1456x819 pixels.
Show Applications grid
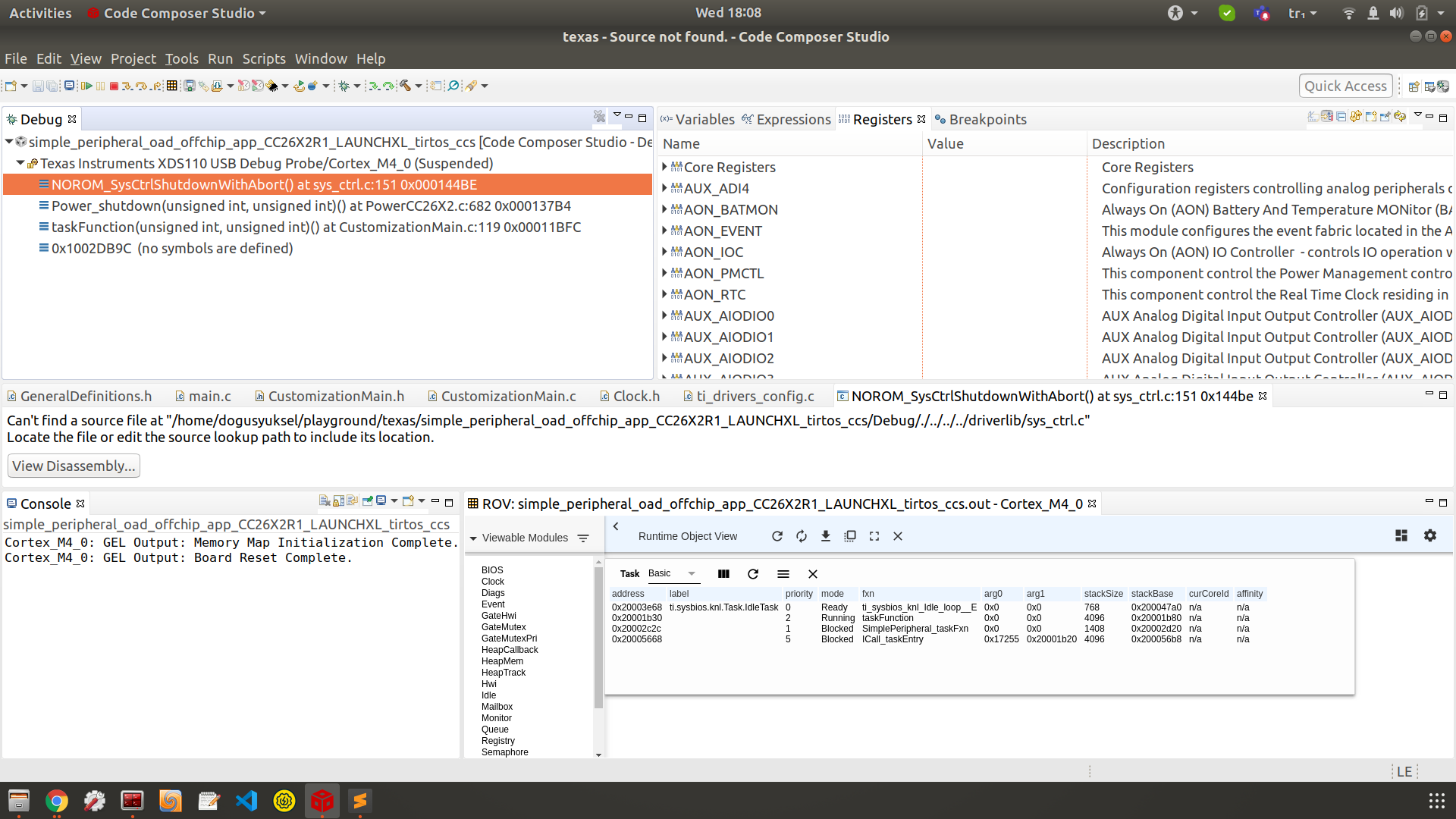point(1436,801)
